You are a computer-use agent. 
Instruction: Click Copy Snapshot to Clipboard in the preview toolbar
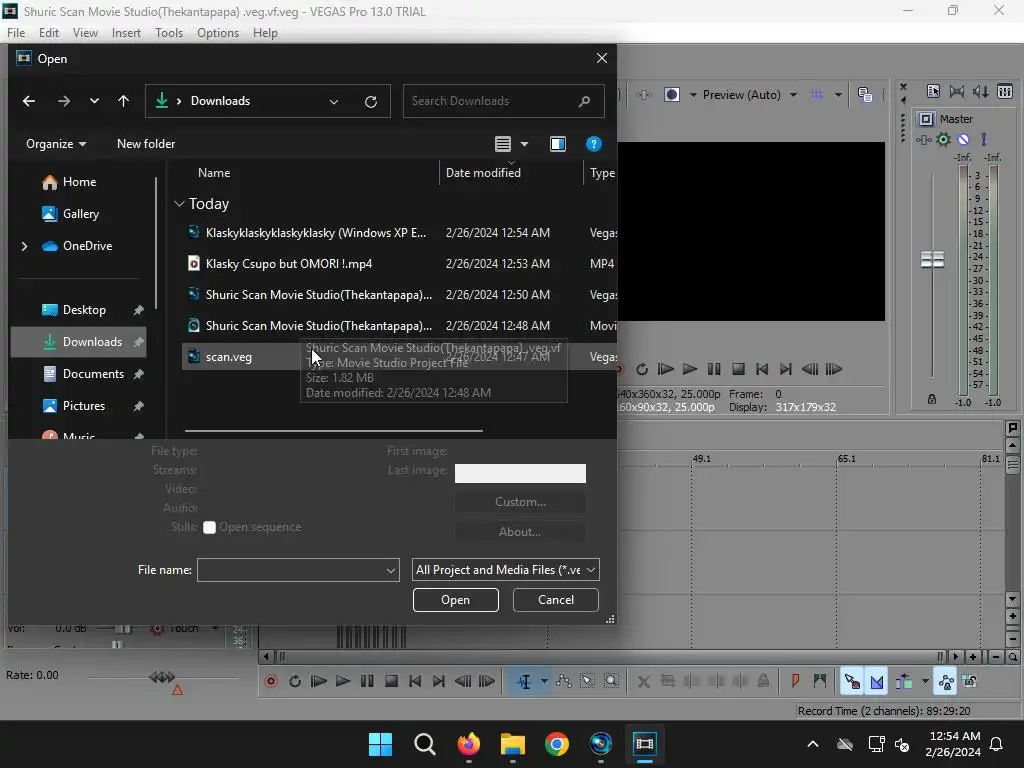coord(865,95)
